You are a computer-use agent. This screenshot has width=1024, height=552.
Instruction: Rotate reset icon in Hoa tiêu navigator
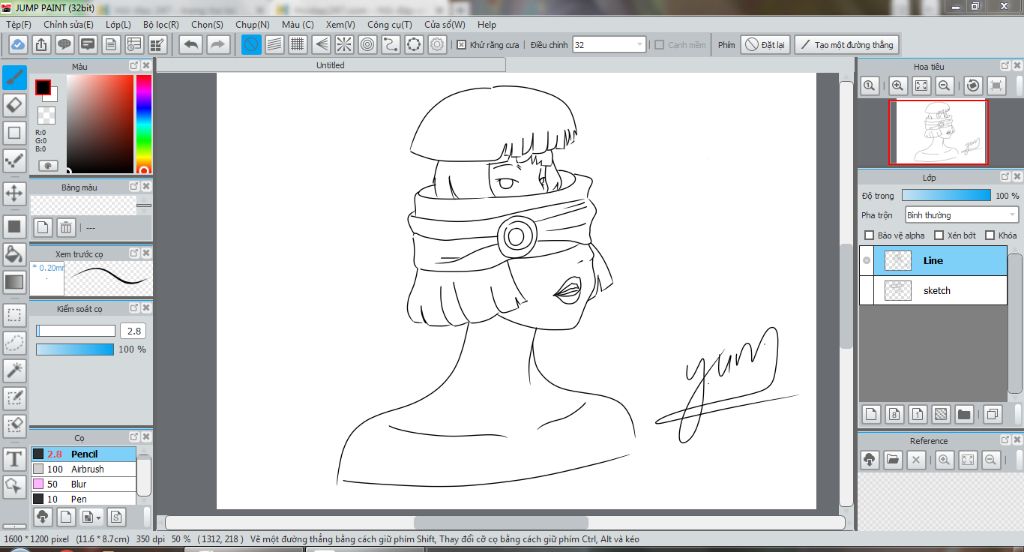pos(973,86)
